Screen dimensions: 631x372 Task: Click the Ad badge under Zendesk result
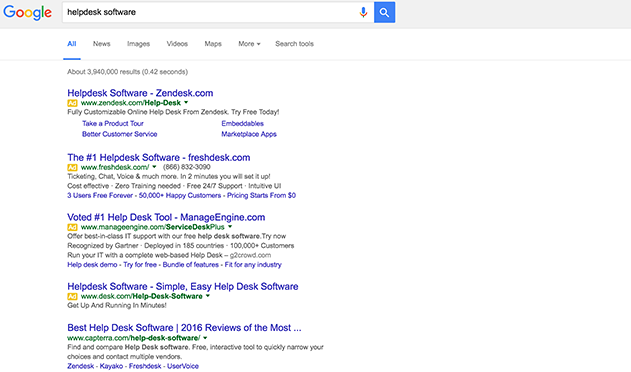72,103
